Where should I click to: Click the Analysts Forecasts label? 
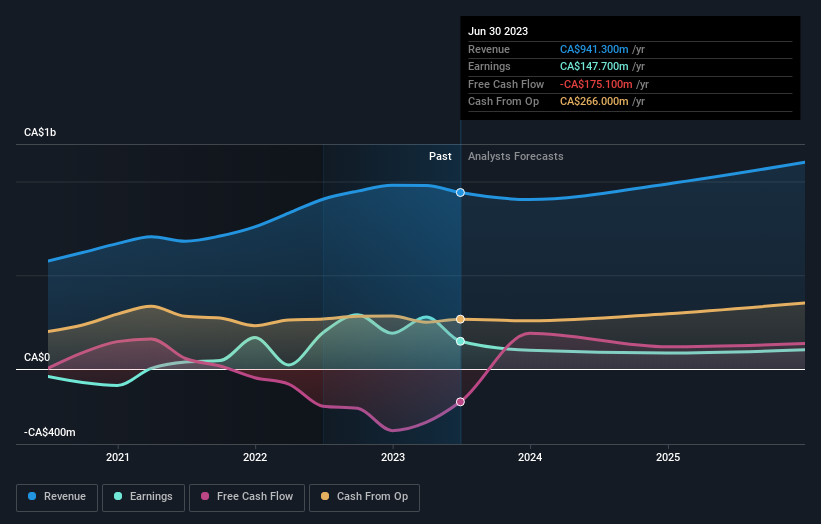tap(516, 157)
